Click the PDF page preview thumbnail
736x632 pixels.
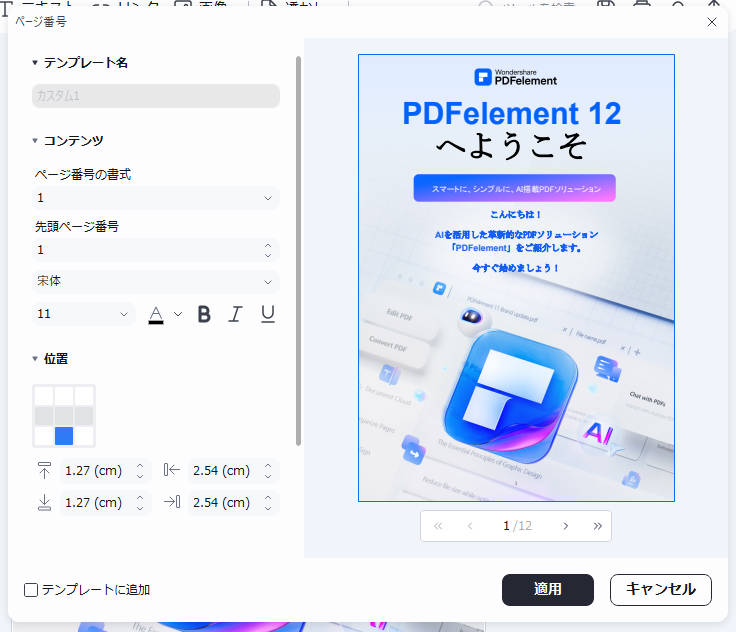516,278
